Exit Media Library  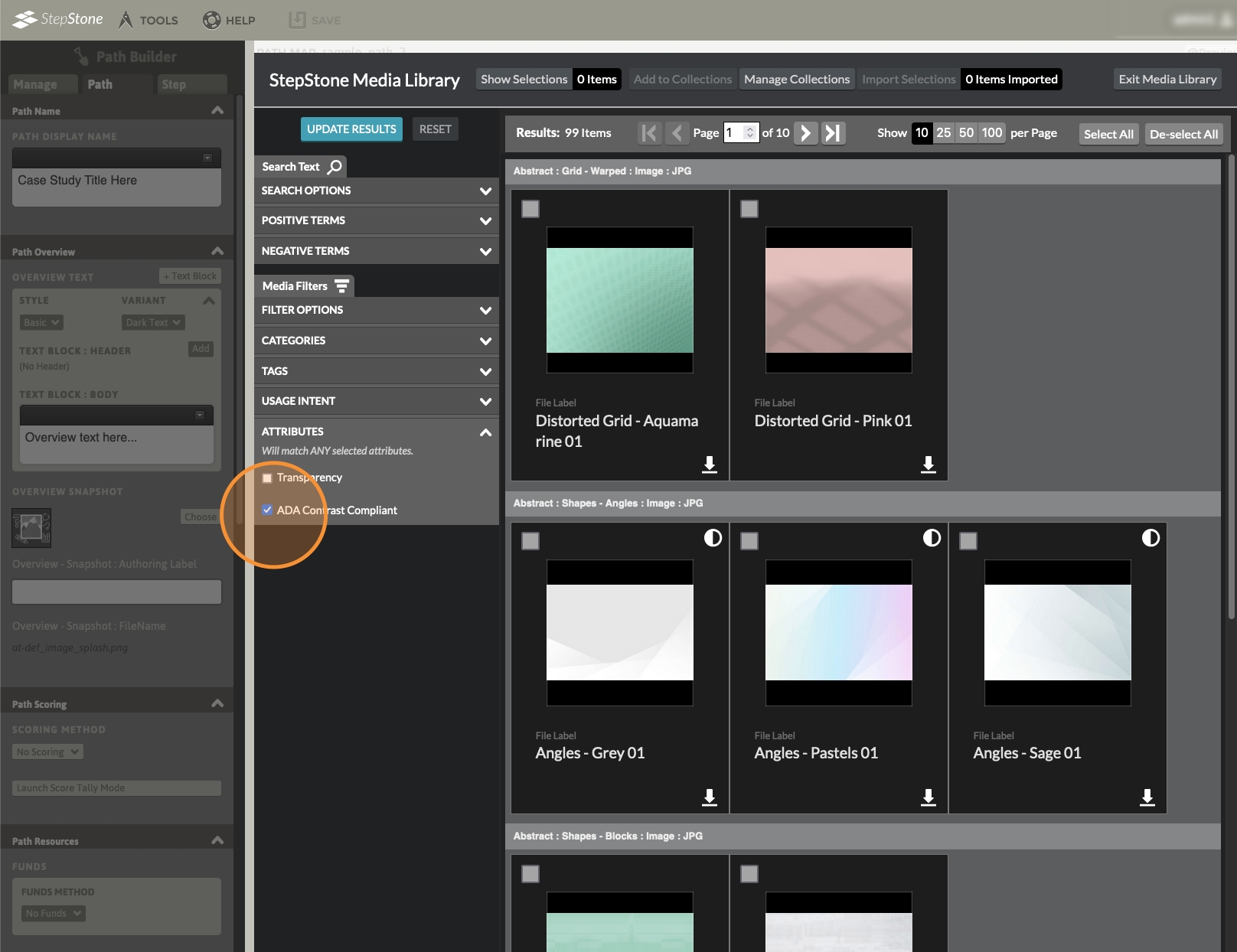tap(1167, 80)
